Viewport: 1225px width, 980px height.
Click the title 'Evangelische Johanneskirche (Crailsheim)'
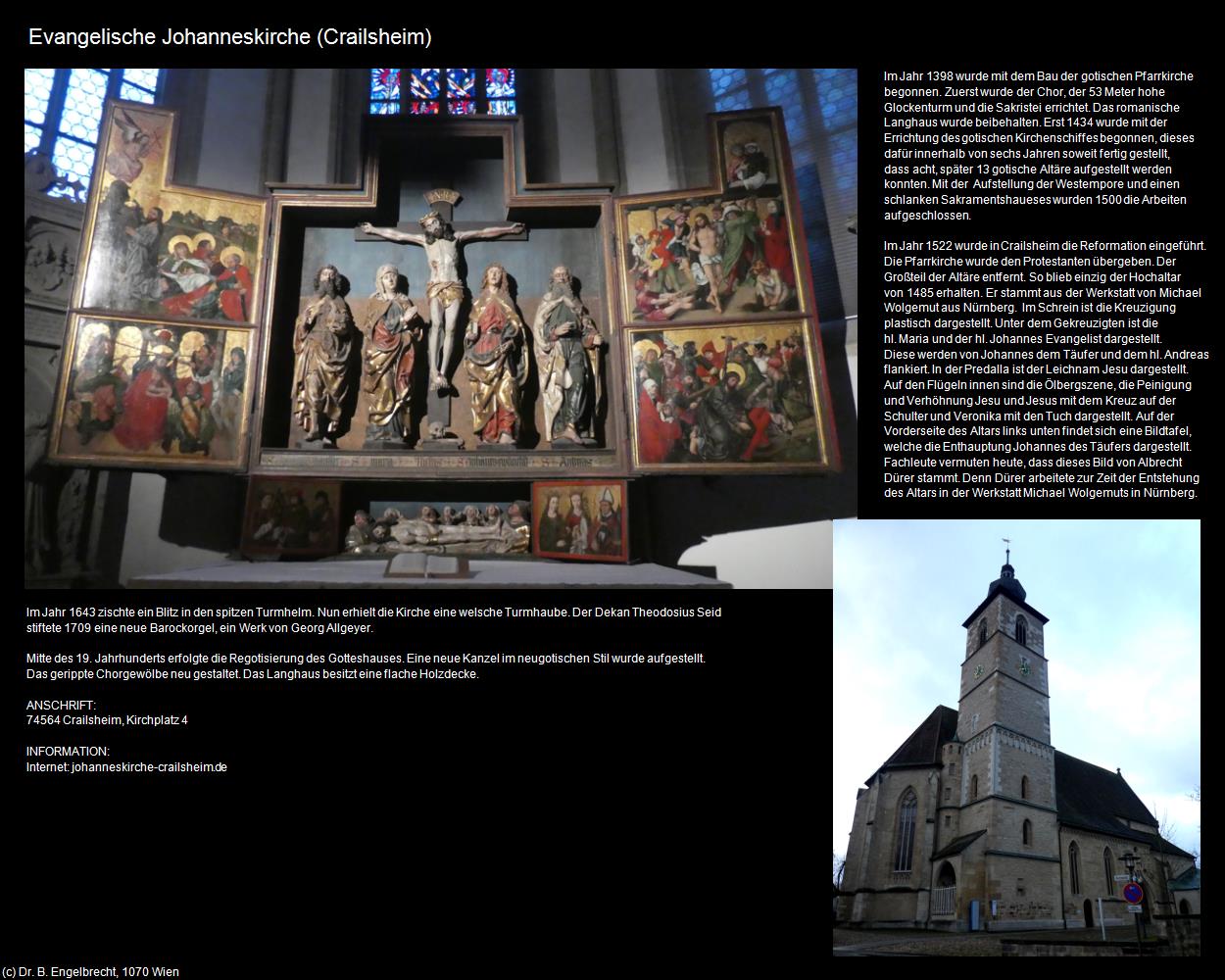230,37
